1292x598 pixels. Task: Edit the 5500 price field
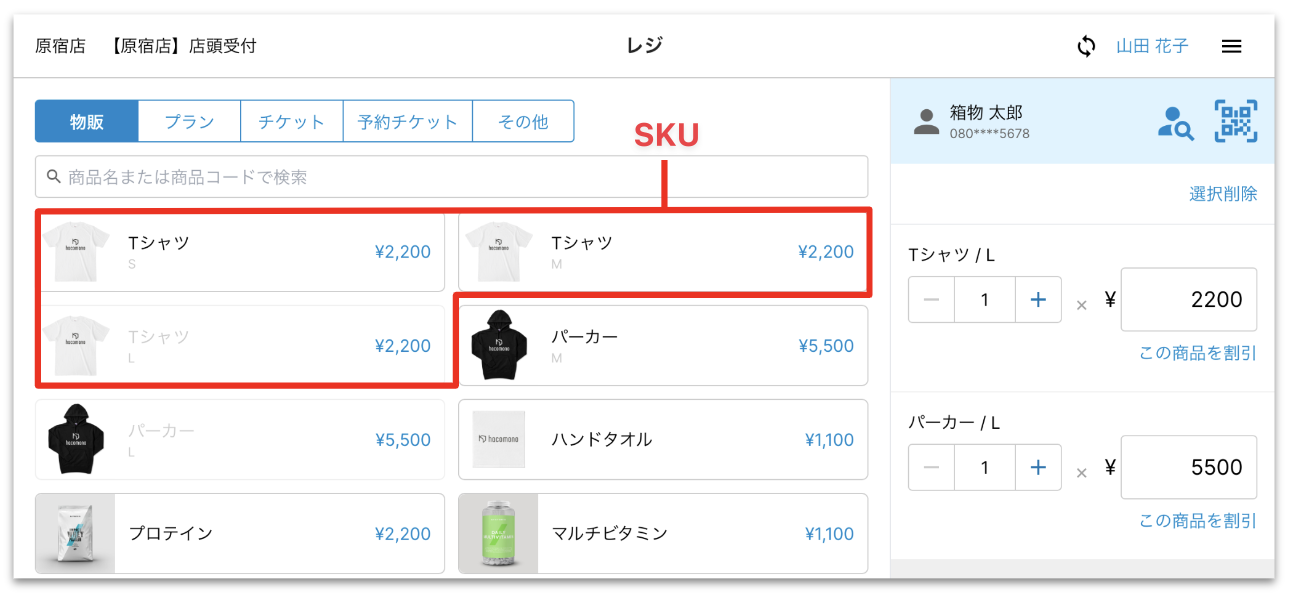click(1188, 467)
